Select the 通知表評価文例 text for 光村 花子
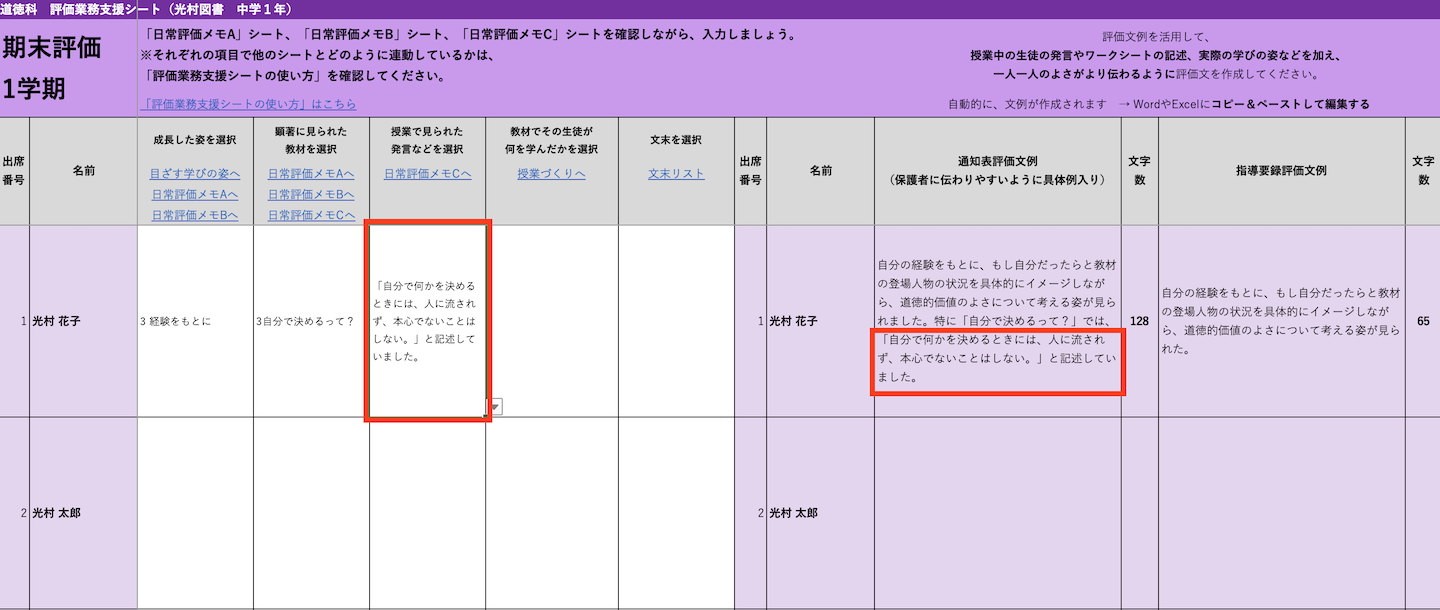 coord(996,320)
